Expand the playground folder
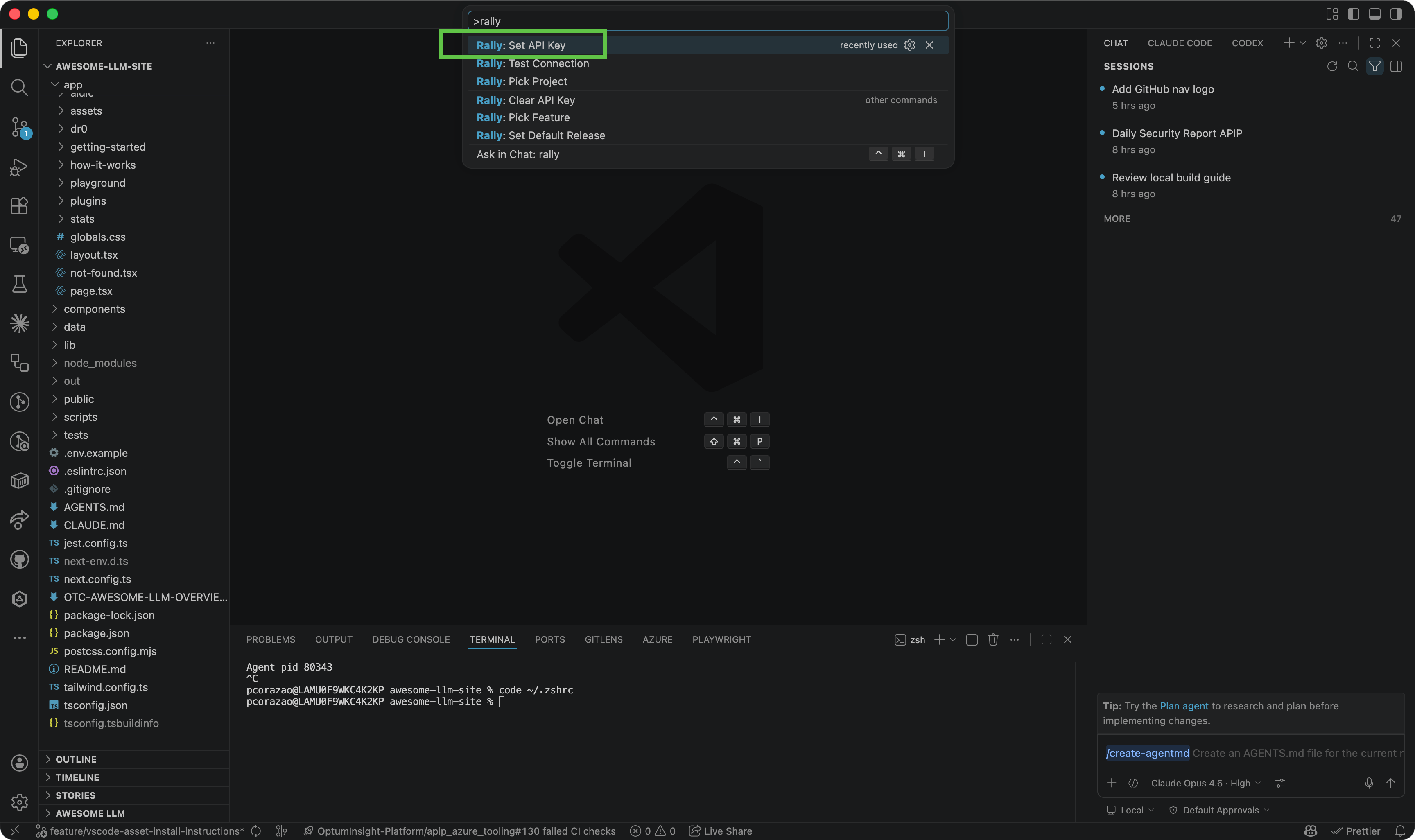The height and width of the screenshot is (840, 1415). pos(98,183)
